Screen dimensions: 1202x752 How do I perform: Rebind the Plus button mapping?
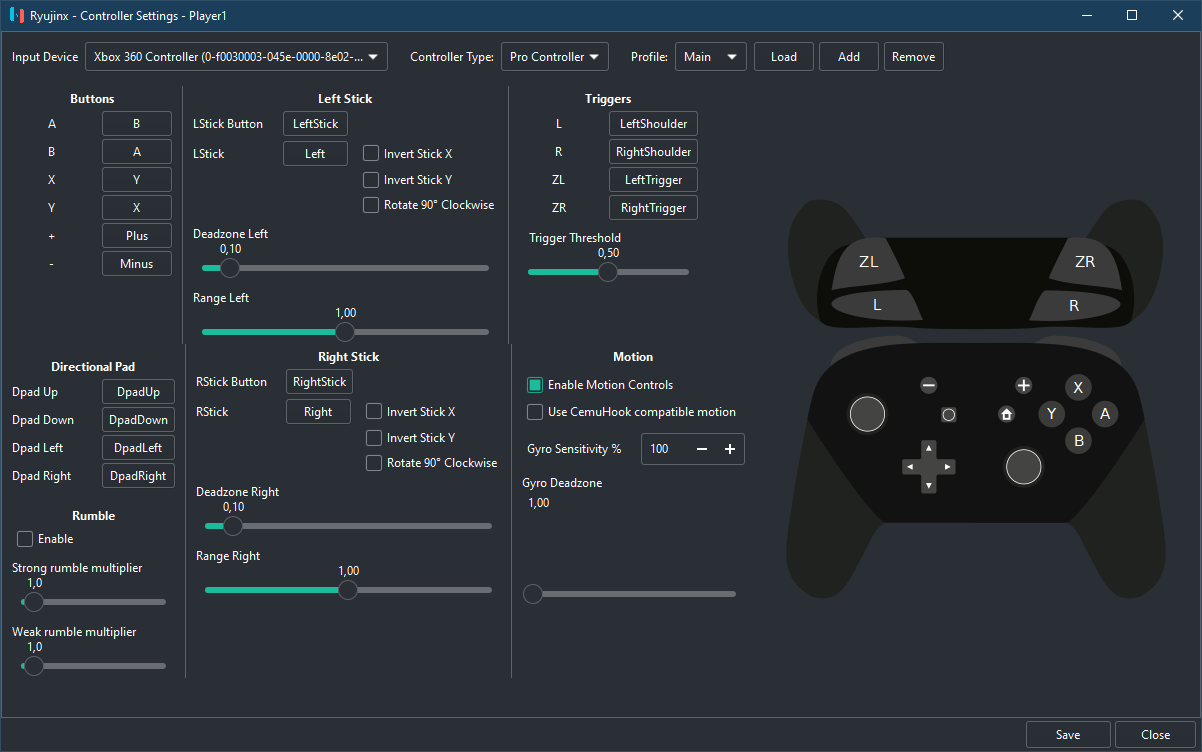click(x=137, y=236)
